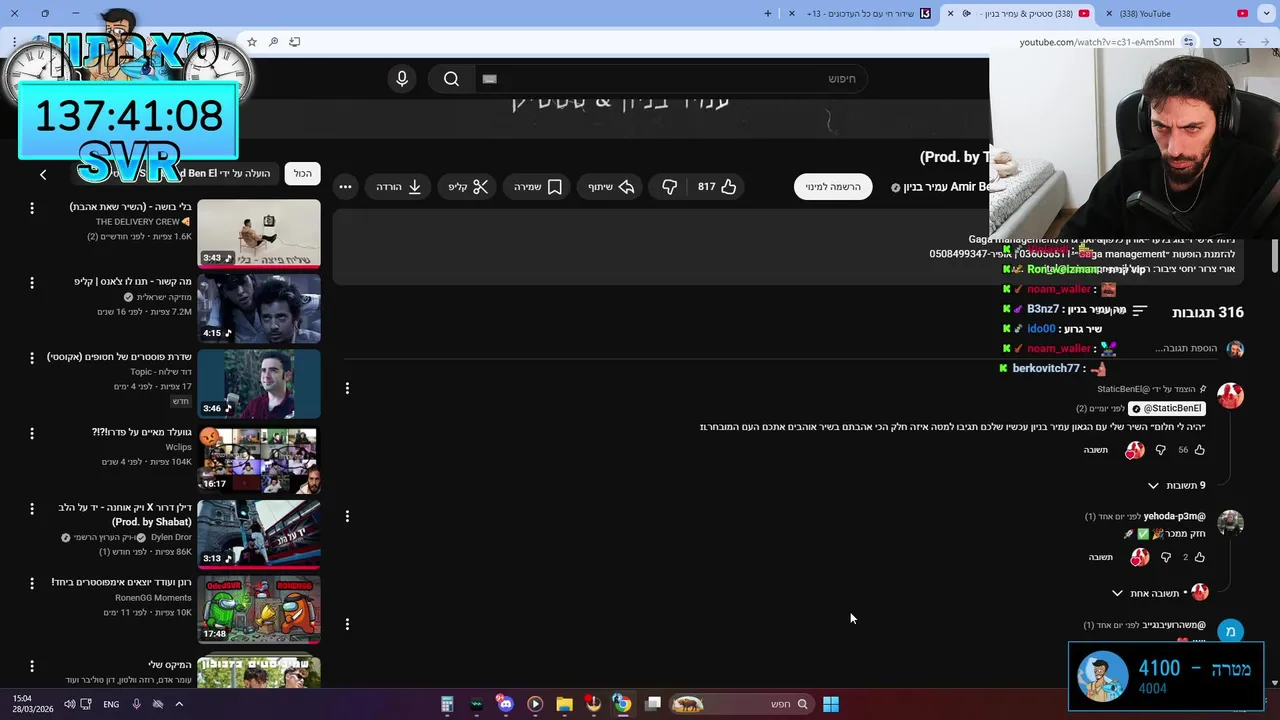
Task: Open thumbnail of 'מה קשור - תנו לו צ'אנס' video
Action: pos(259,309)
